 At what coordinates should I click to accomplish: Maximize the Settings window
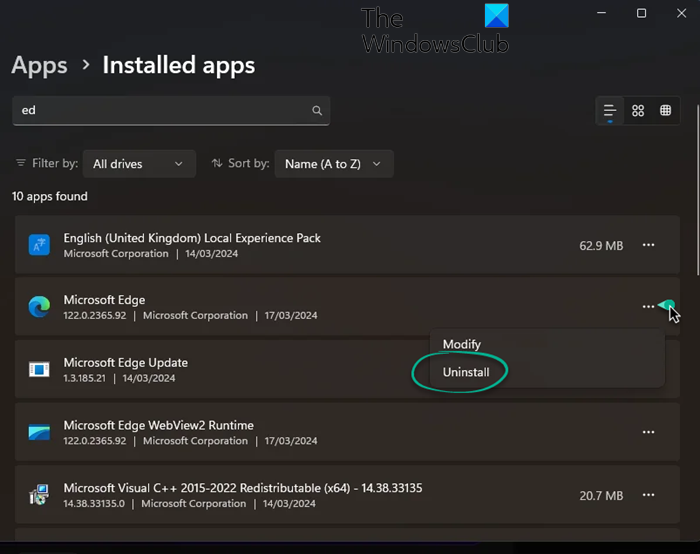coord(641,13)
